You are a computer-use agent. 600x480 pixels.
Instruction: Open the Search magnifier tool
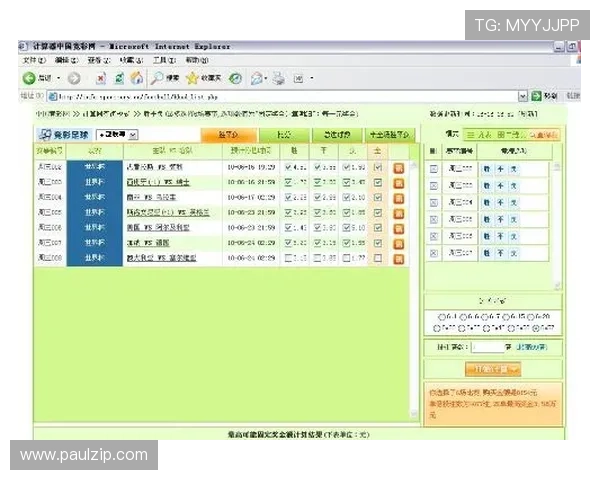[x=157, y=78]
